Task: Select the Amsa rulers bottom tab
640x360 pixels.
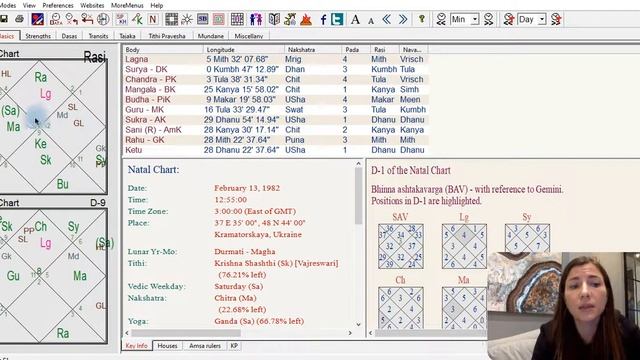Action: click(x=205, y=346)
